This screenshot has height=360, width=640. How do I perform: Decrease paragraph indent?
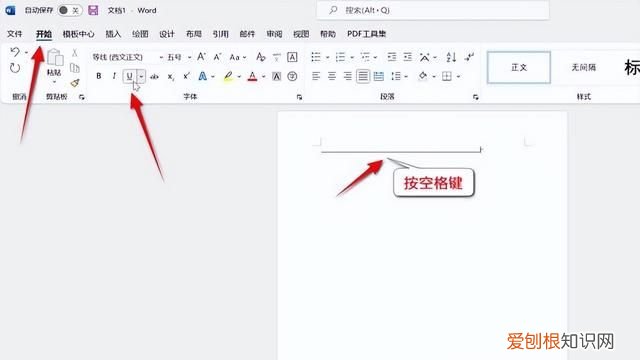[392, 57]
